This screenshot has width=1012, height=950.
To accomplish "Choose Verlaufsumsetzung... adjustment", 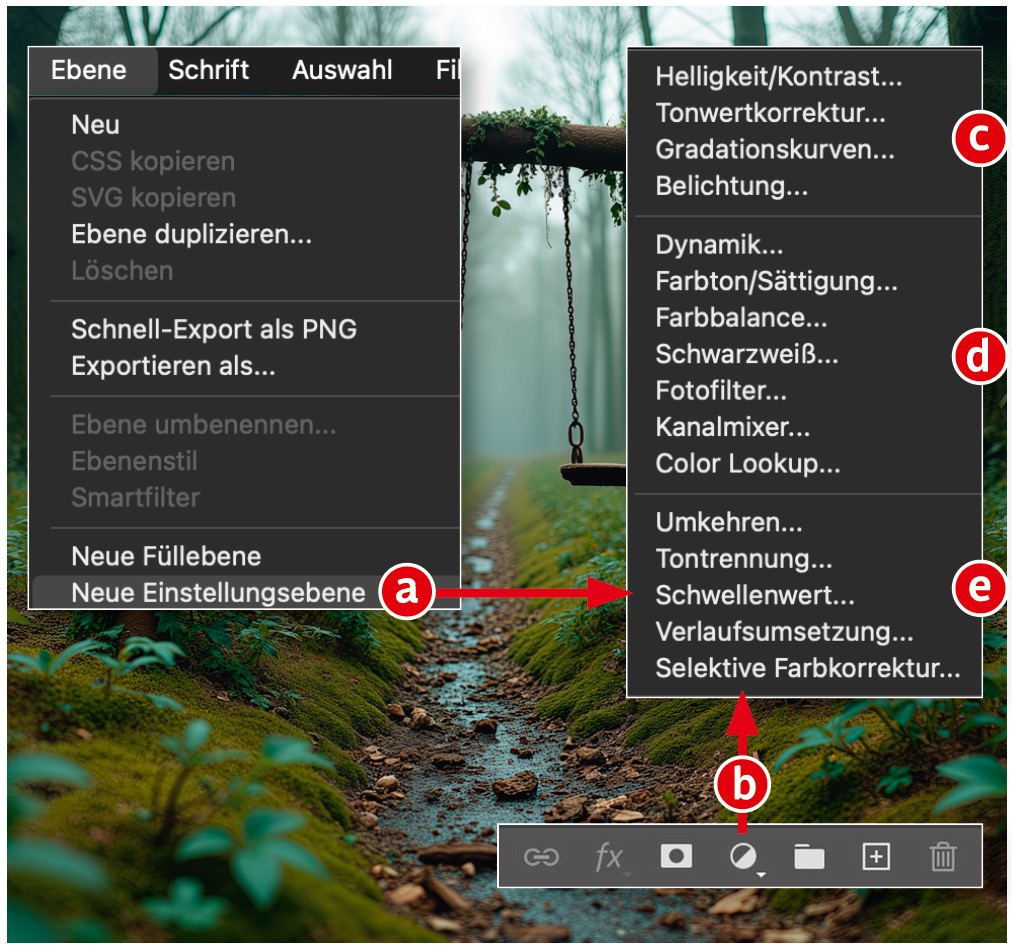I will click(784, 632).
